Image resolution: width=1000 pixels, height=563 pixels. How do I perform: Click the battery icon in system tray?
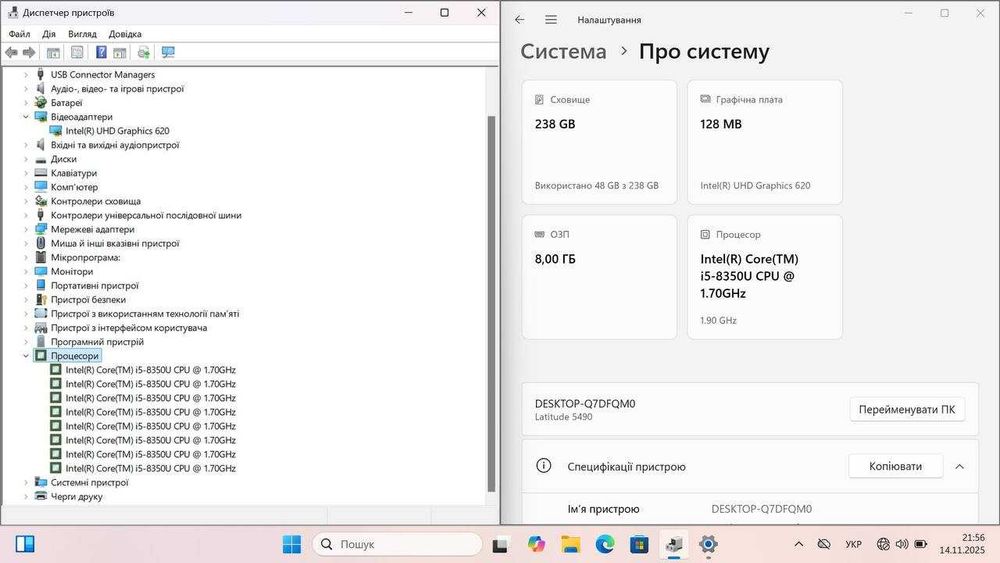pos(920,544)
